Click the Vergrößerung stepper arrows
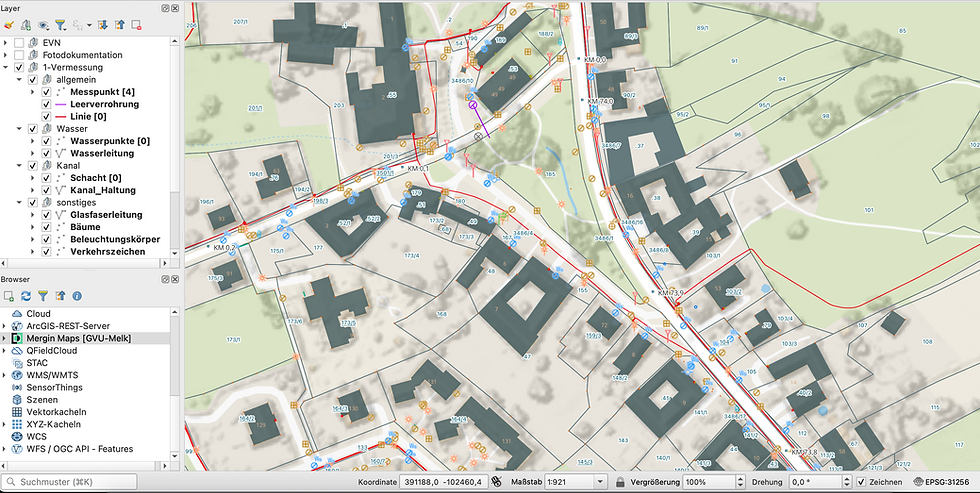Viewport: 980px width, 493px height. 741,482
